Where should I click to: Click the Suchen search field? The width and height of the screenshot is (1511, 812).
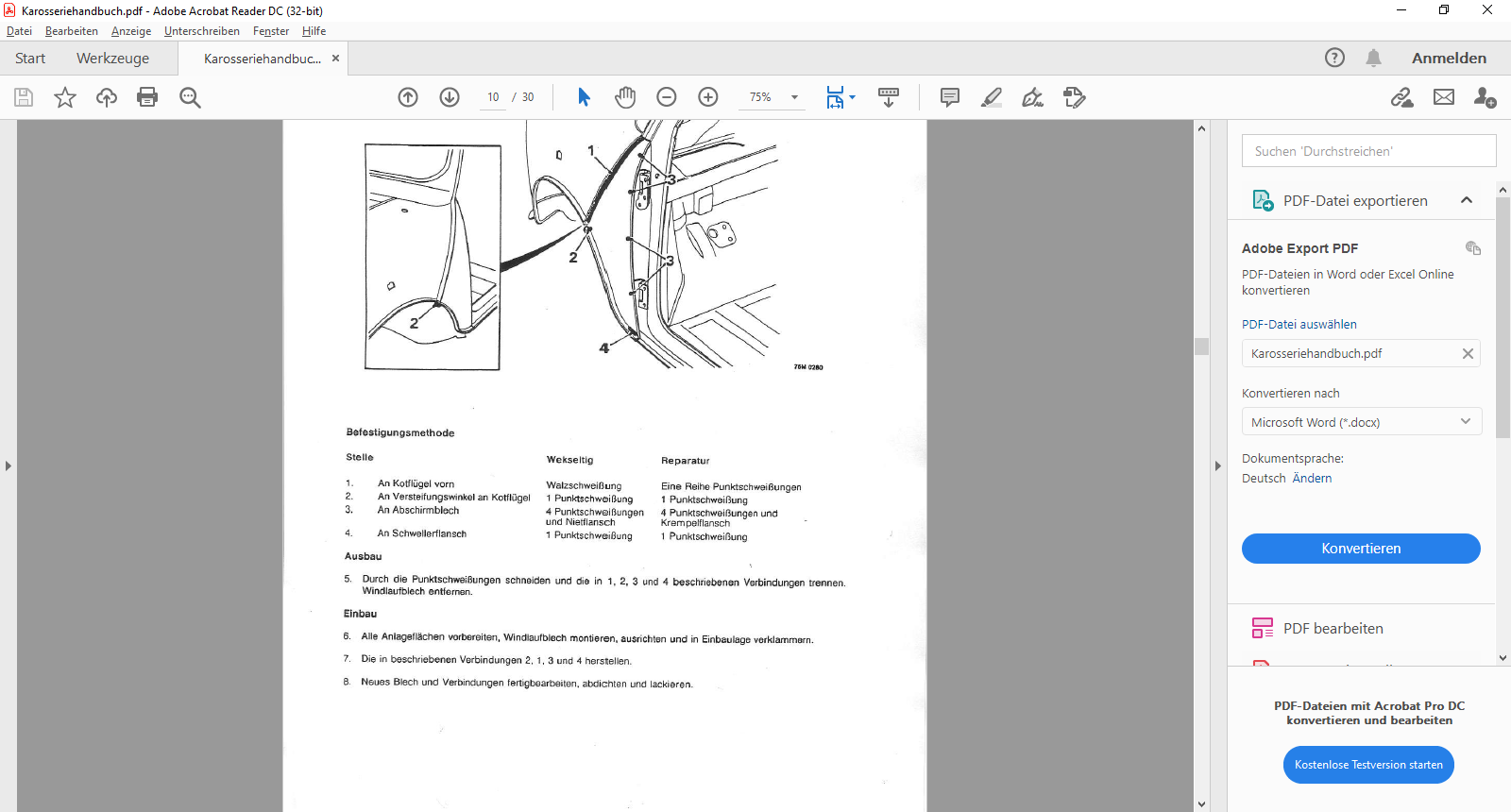[1368, 151]
